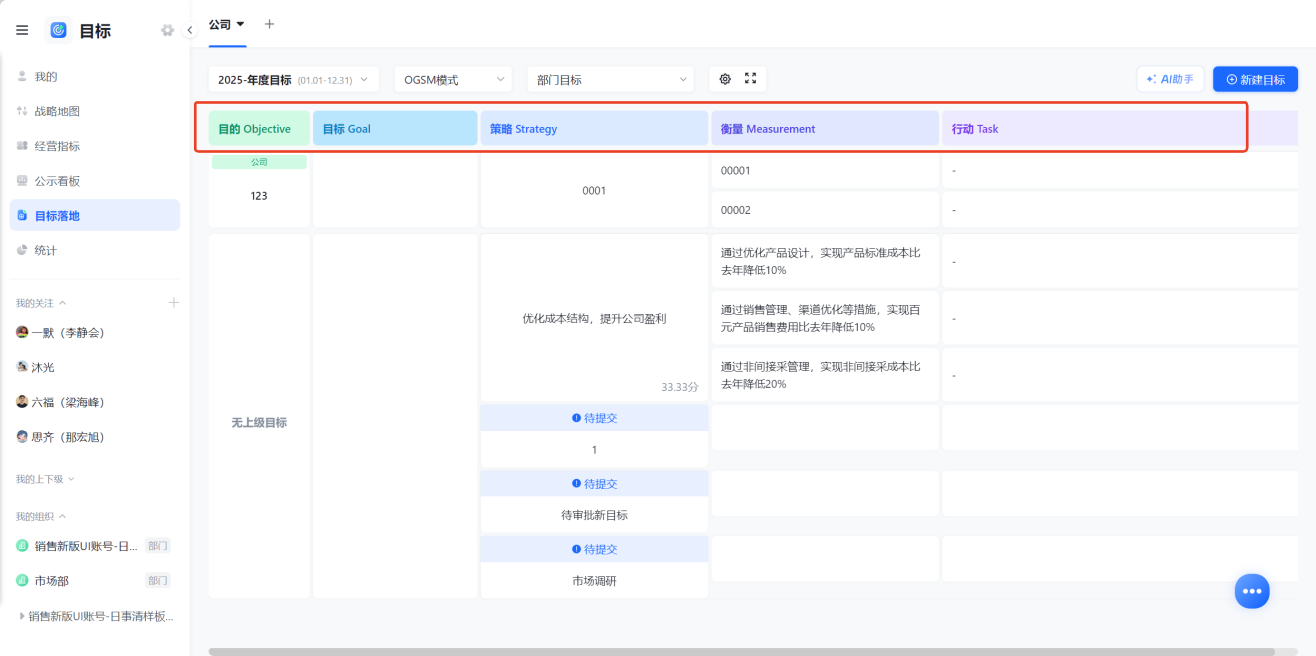Open the 2025-年度目标 period dropdown
The image size is (1316, 656).
294,79
